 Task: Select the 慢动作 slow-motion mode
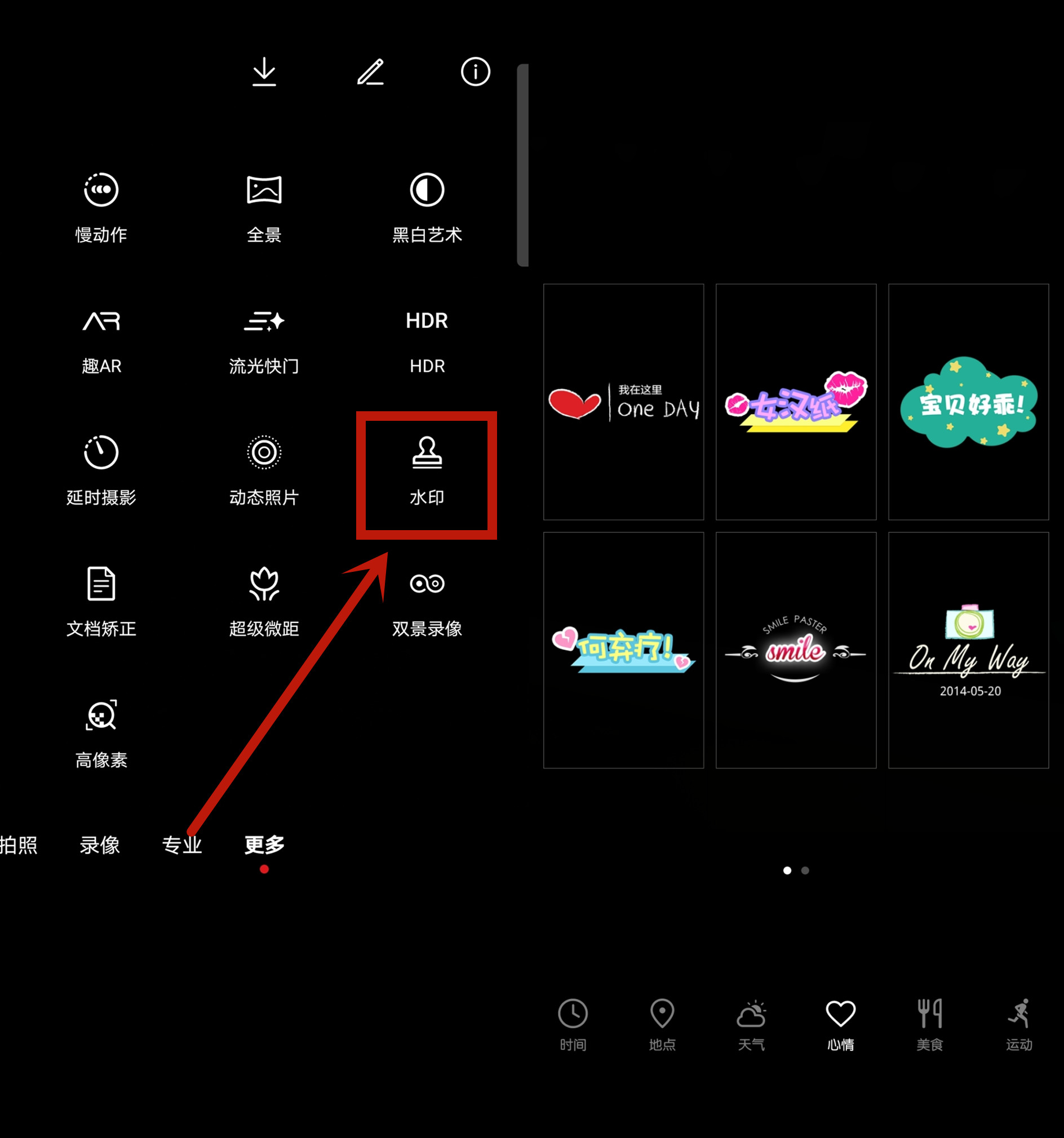(101, 208)
